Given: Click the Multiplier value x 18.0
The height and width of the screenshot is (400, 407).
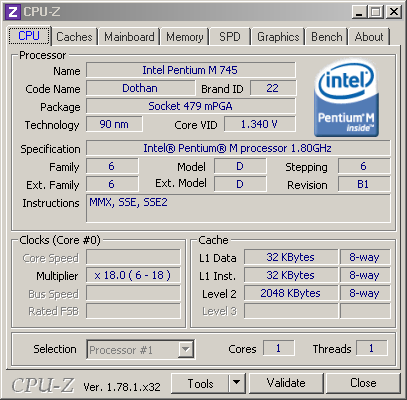Looking at the screenshot, I should tap(133, 276).
